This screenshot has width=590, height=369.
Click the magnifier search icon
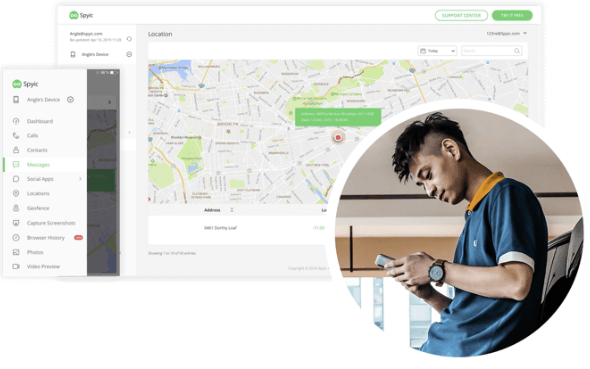(x=517, y=51)
